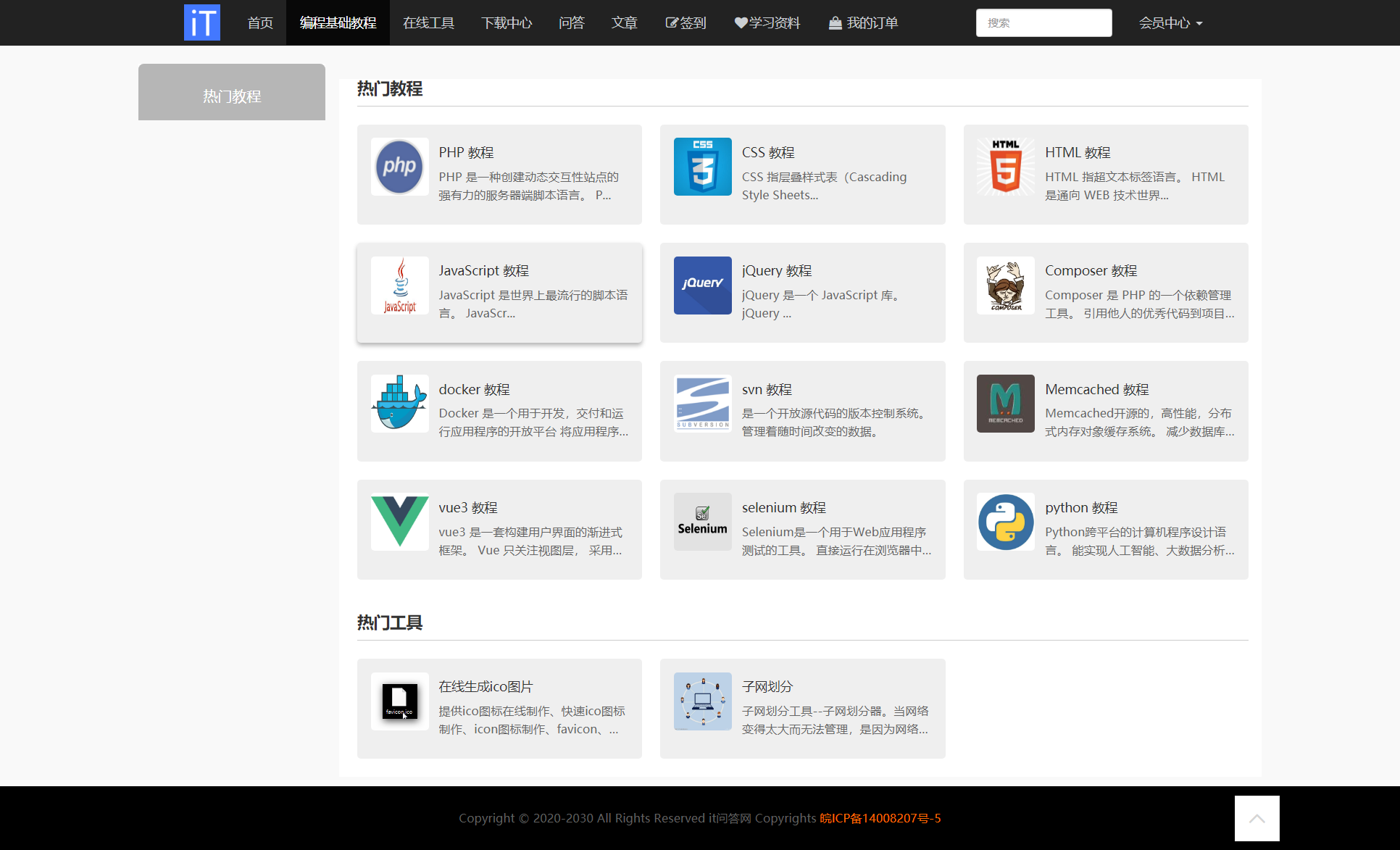Open the selenium 教程 title link

pyautogui.click(x=784, y=507)
